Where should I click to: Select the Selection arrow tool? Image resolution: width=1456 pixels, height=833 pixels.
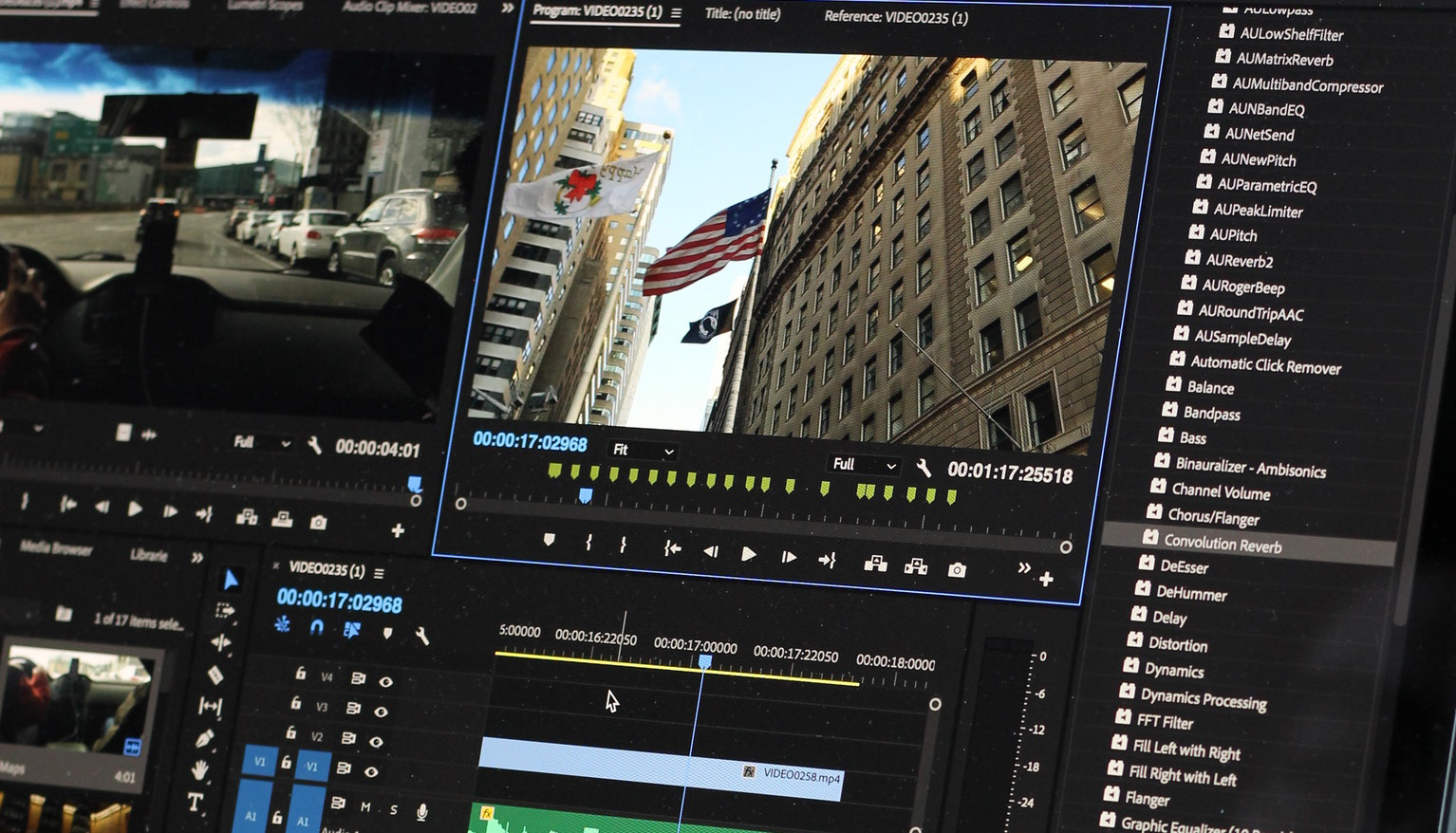click(231, 579)
